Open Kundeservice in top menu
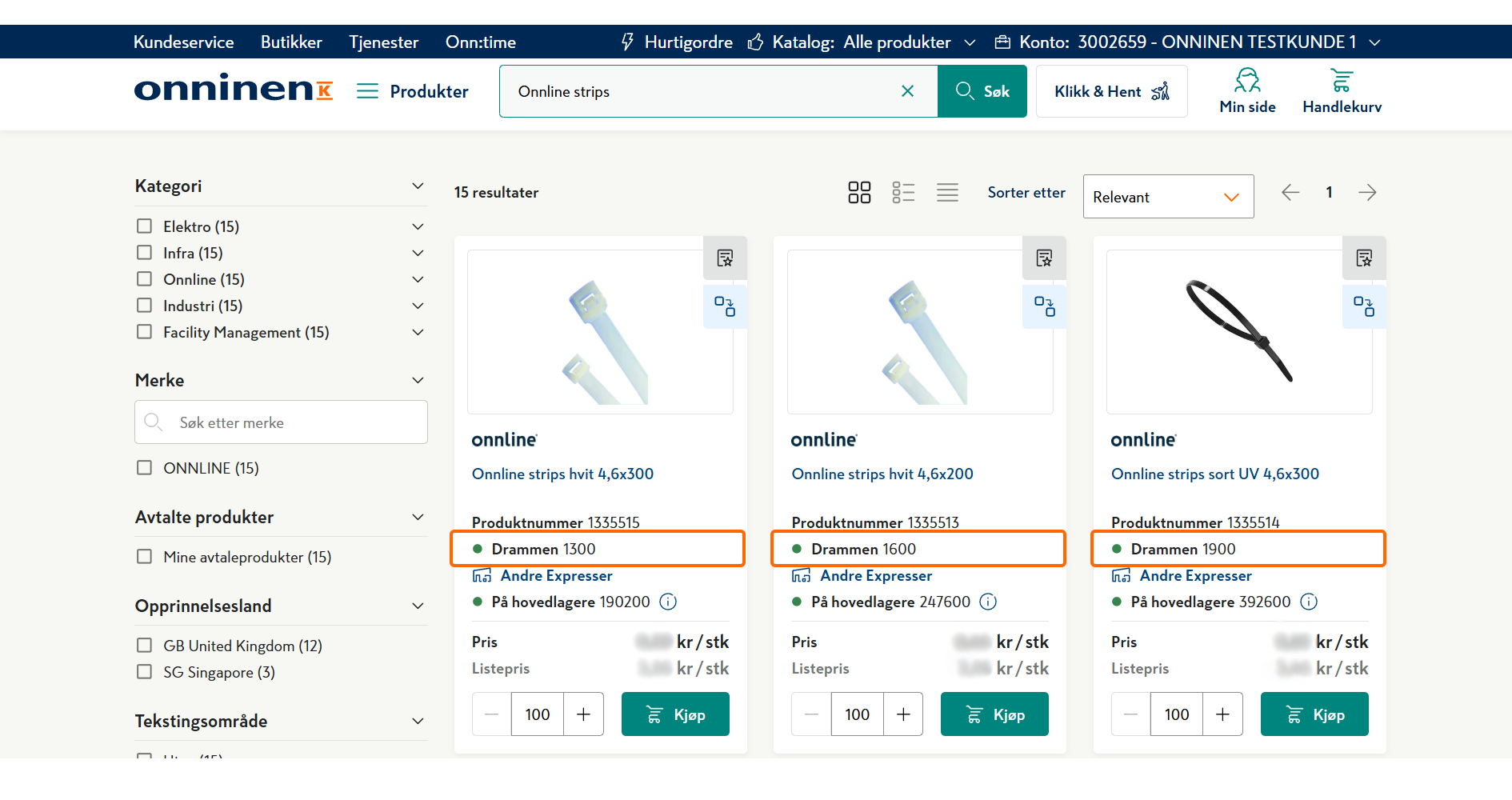 (184, 42)
